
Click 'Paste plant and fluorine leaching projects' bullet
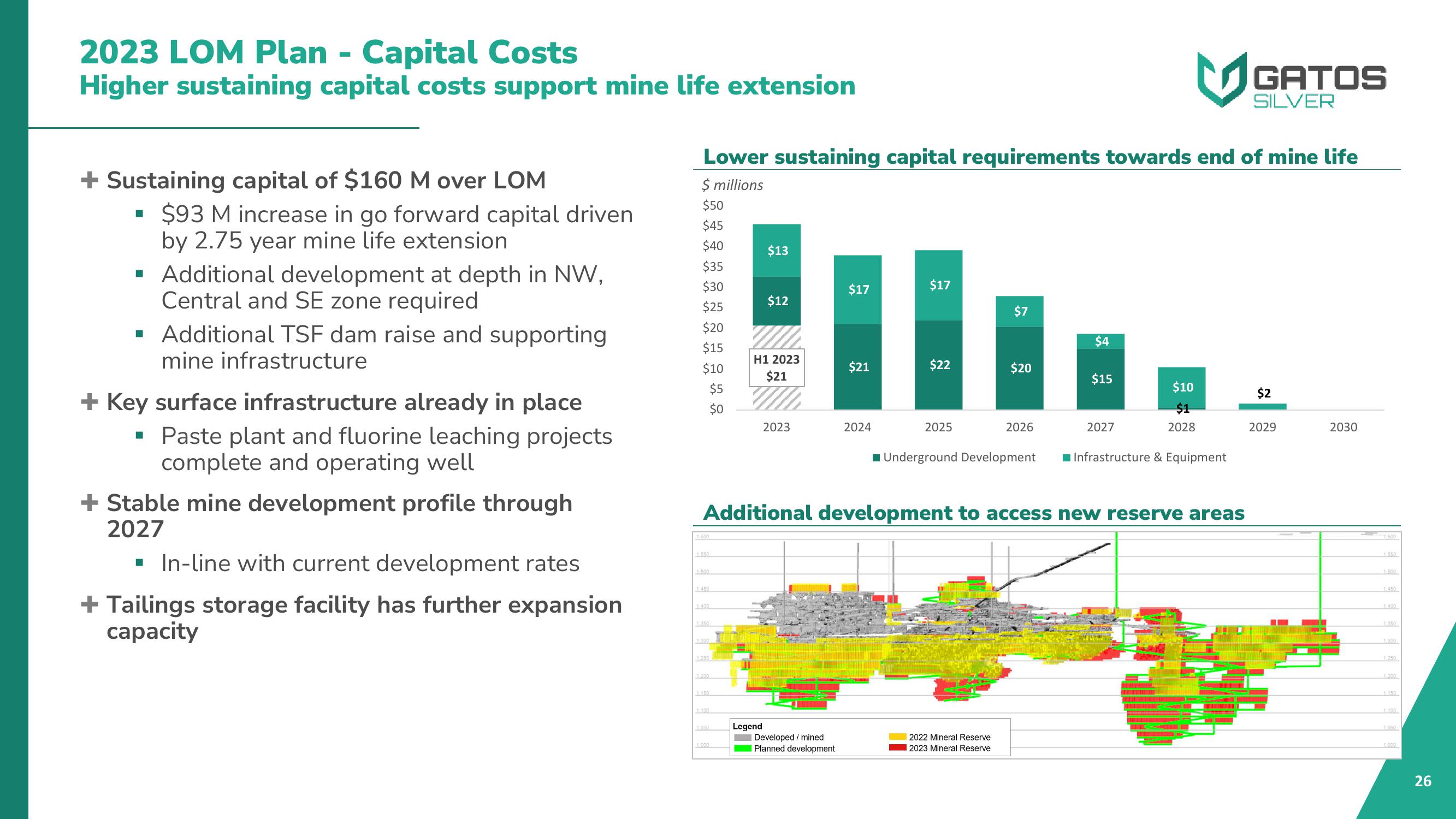387,449
